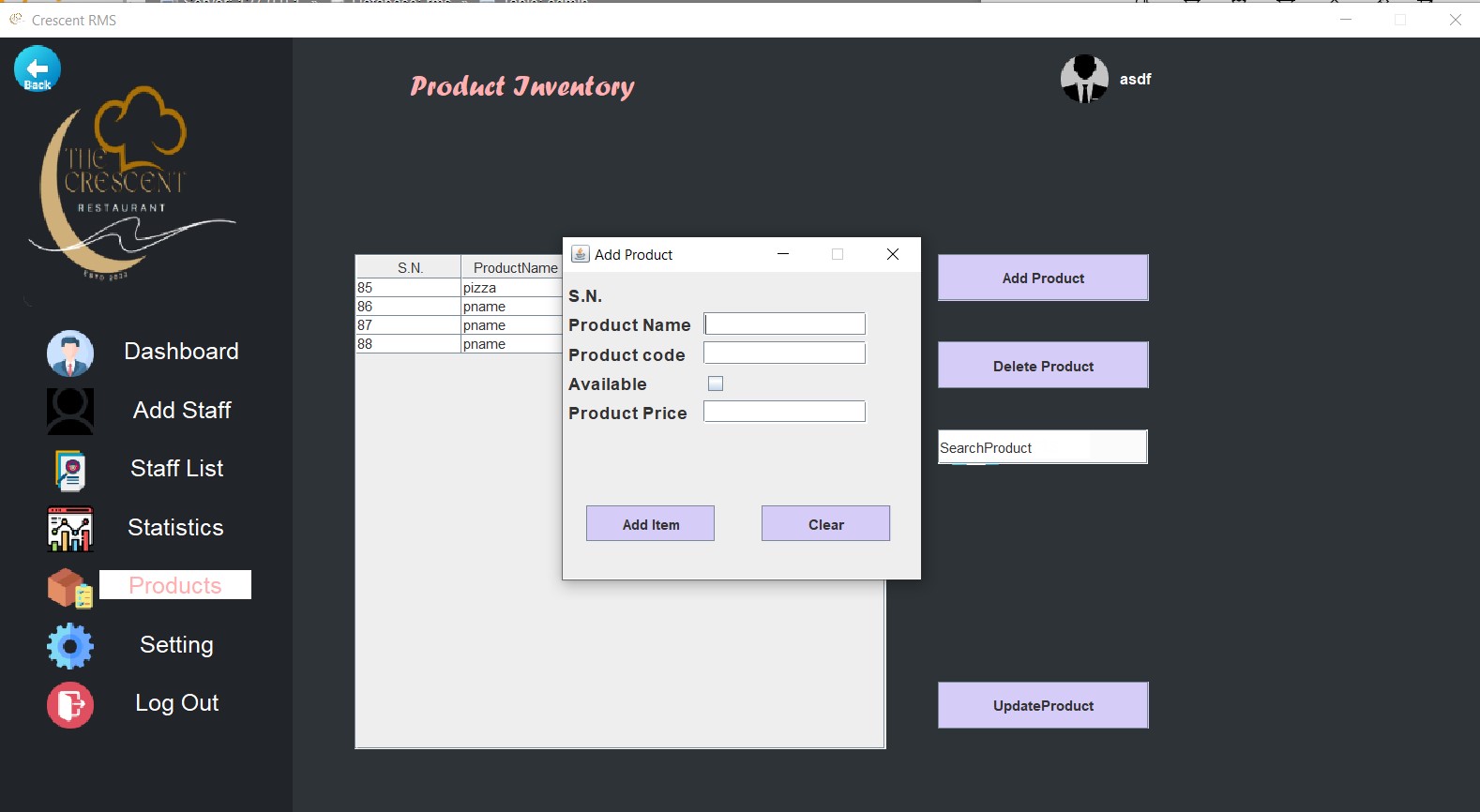Screen dimensions: 1480x812
Task: Click the purple Add Product button
Action: (x=1043, y=278)
